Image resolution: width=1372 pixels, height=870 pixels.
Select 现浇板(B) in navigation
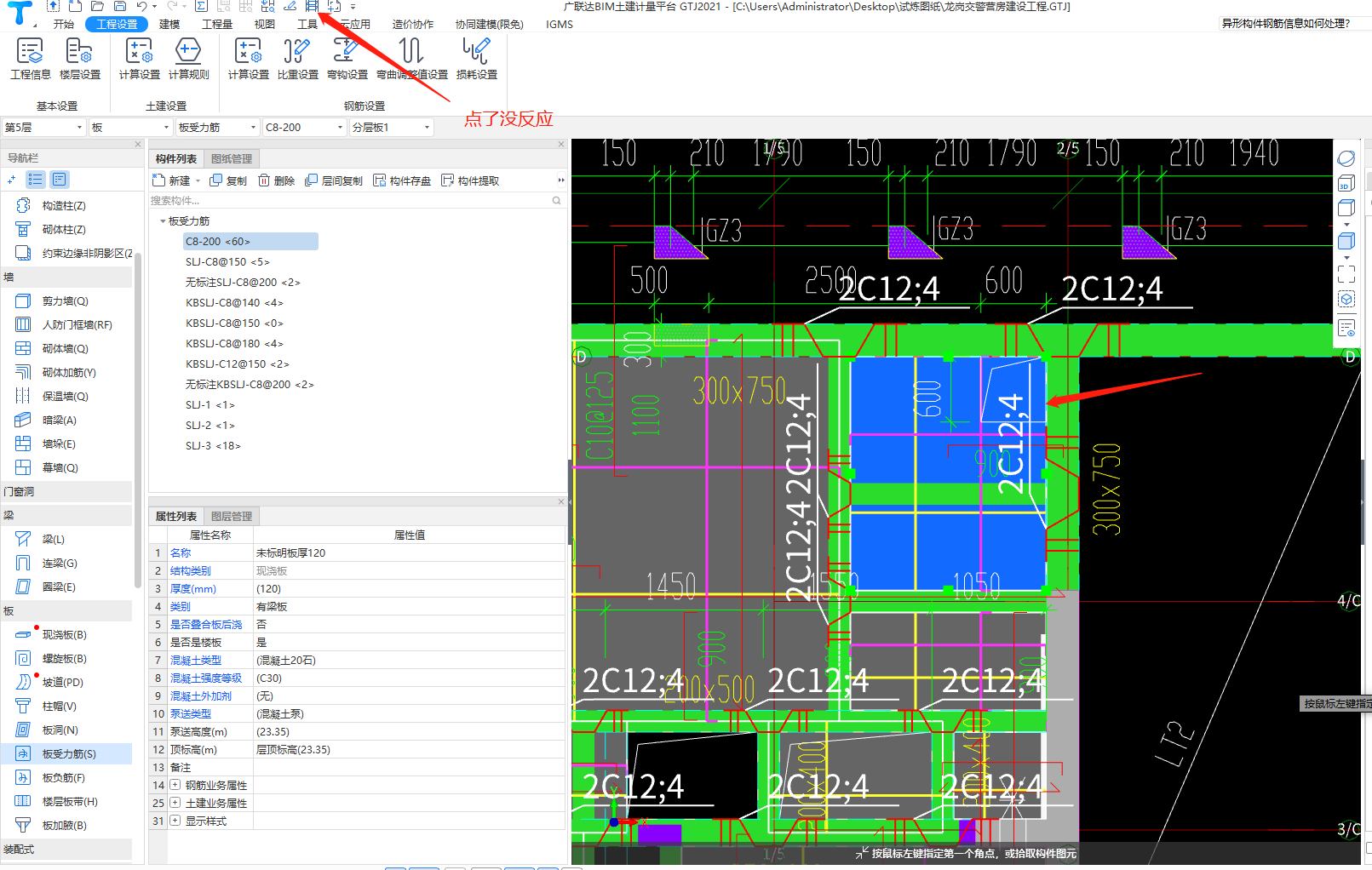click(x=64, y=634)
